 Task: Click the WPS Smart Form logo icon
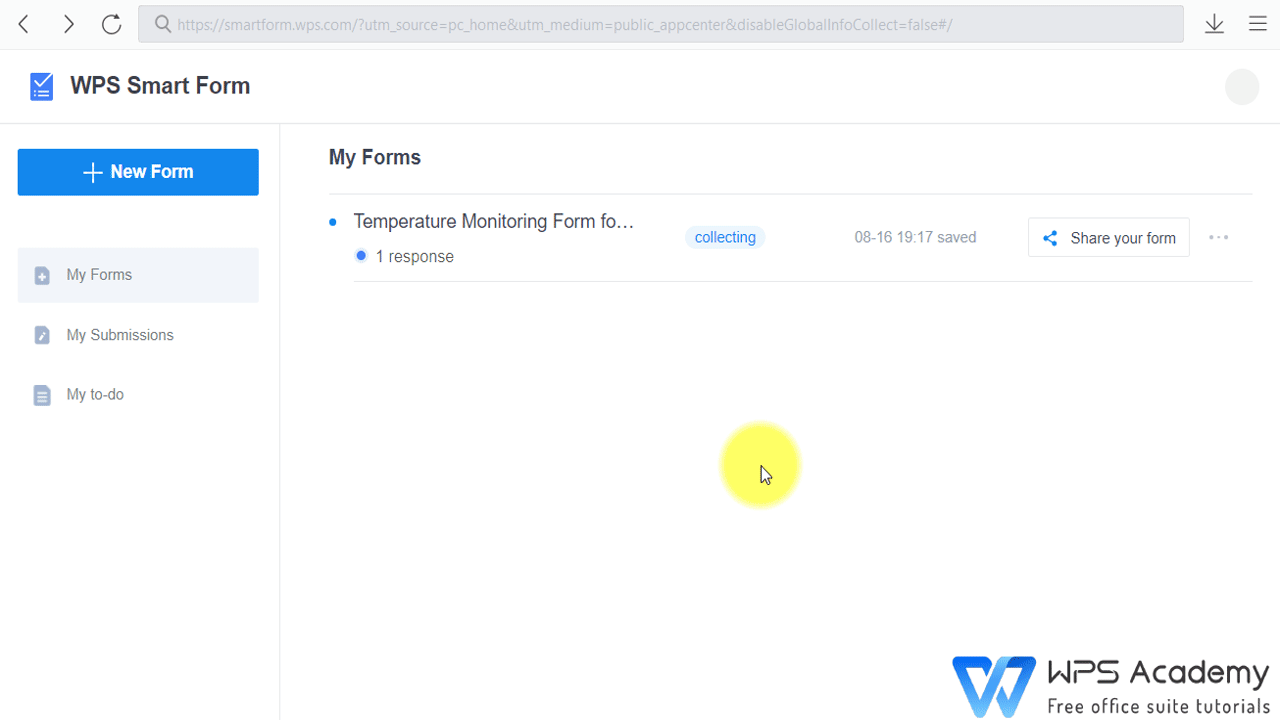pos(41,87)
